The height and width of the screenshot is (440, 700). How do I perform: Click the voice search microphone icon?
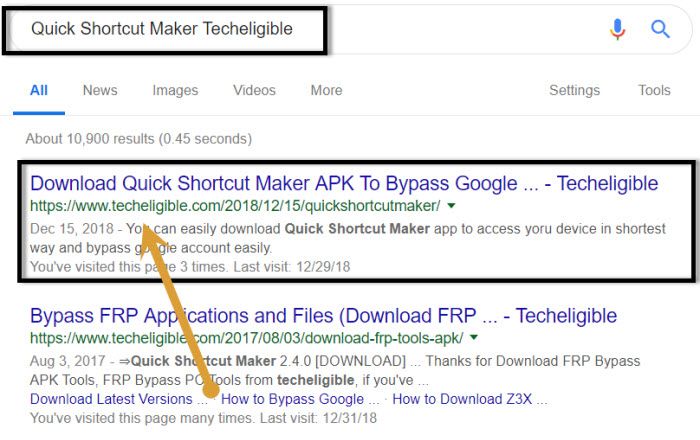617,29
